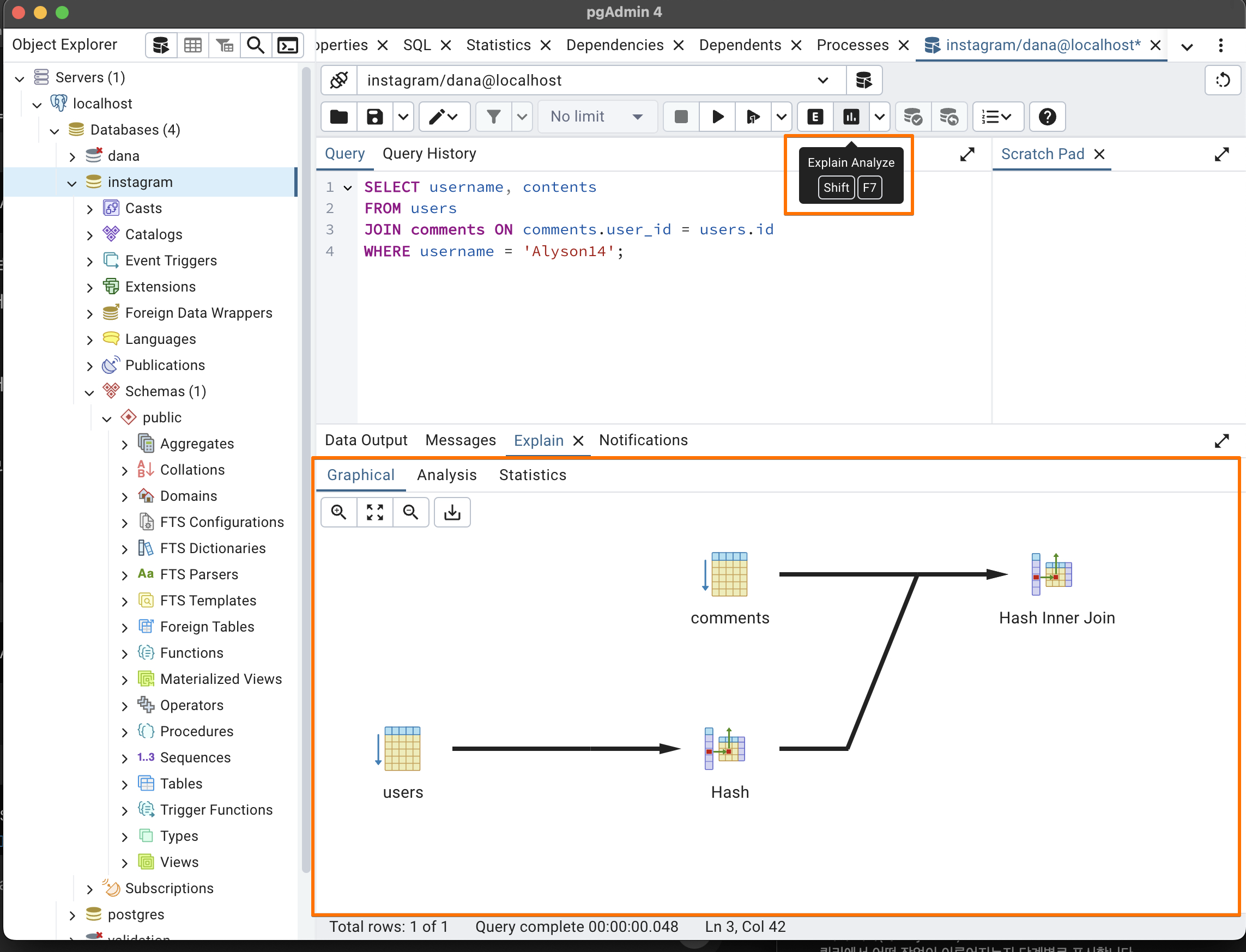Image resolution: width=1246 pixels, height=952 pixels.
Task: Open the Notifications tab
Action: point(643,440)
